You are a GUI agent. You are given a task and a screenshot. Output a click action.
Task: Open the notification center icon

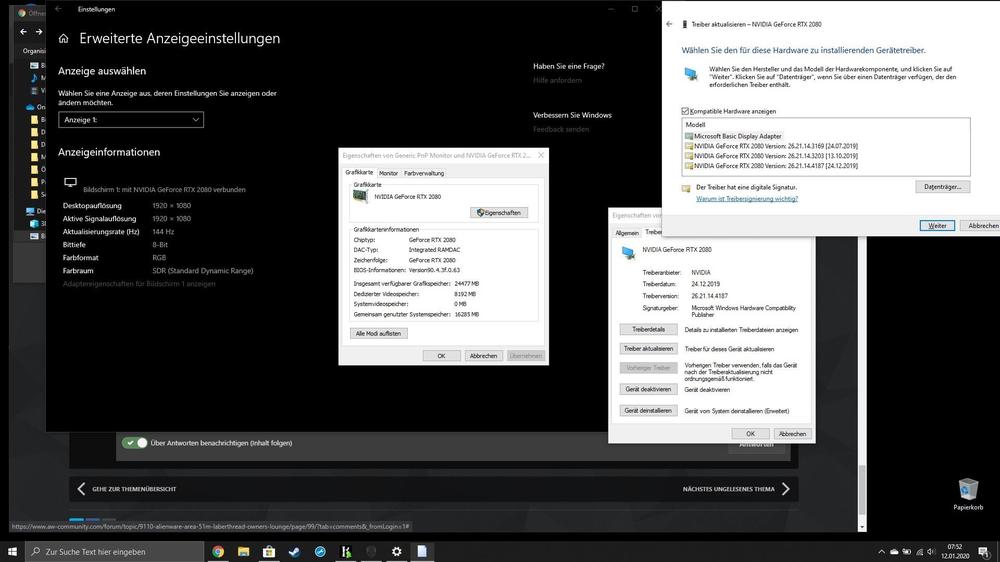[x=986, y=551]
